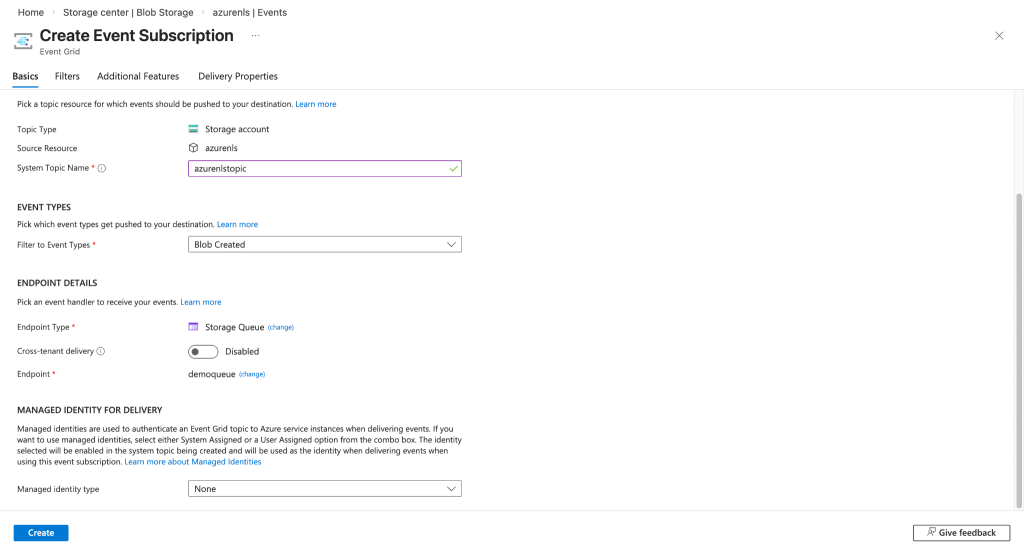Open Managed identity type dropdown
The width and height of the screenshot is (1024, 555).
click(x=325, y=489)
